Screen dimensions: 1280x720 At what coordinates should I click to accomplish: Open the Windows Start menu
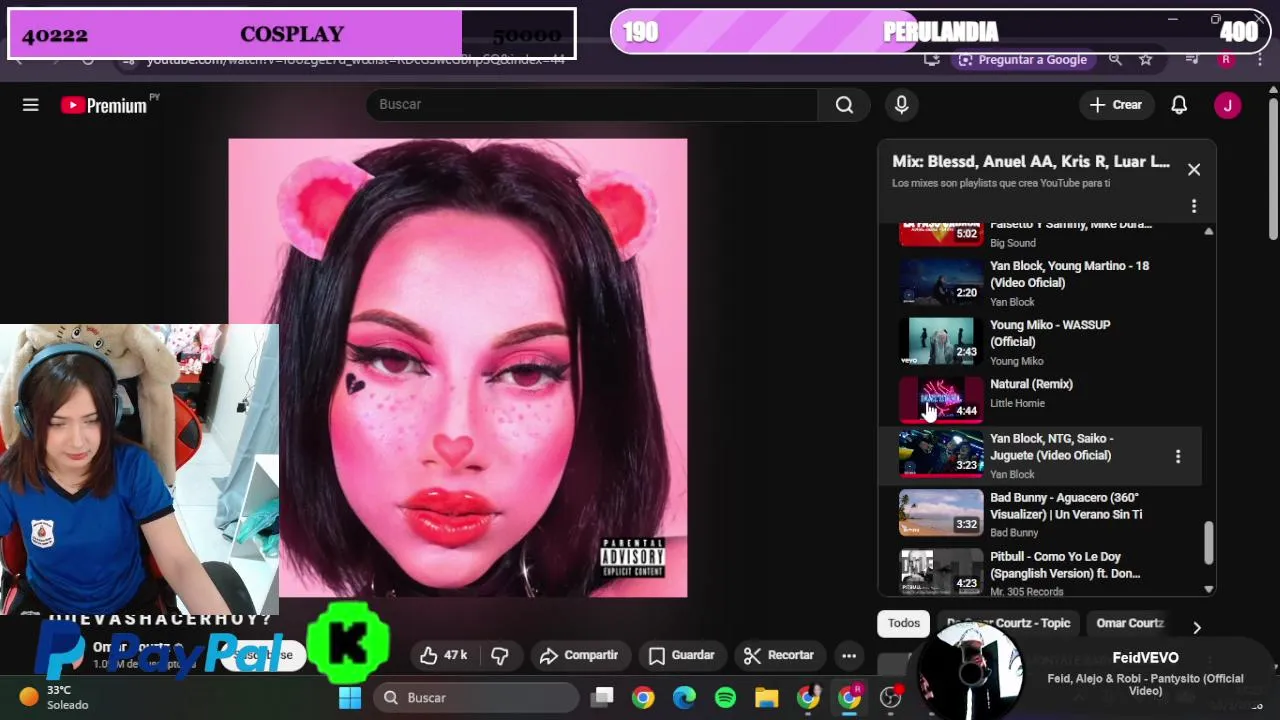click(350, 697)
